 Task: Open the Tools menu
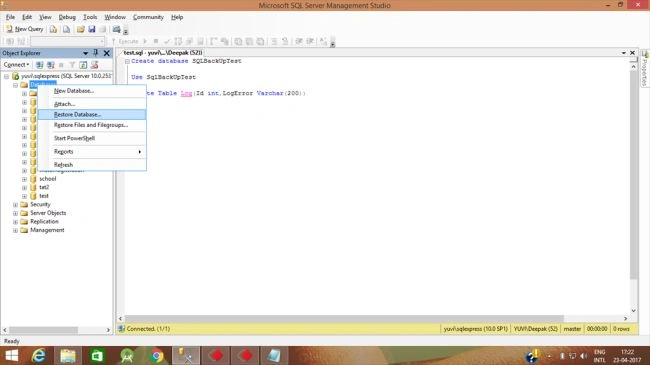coord(90,17)
